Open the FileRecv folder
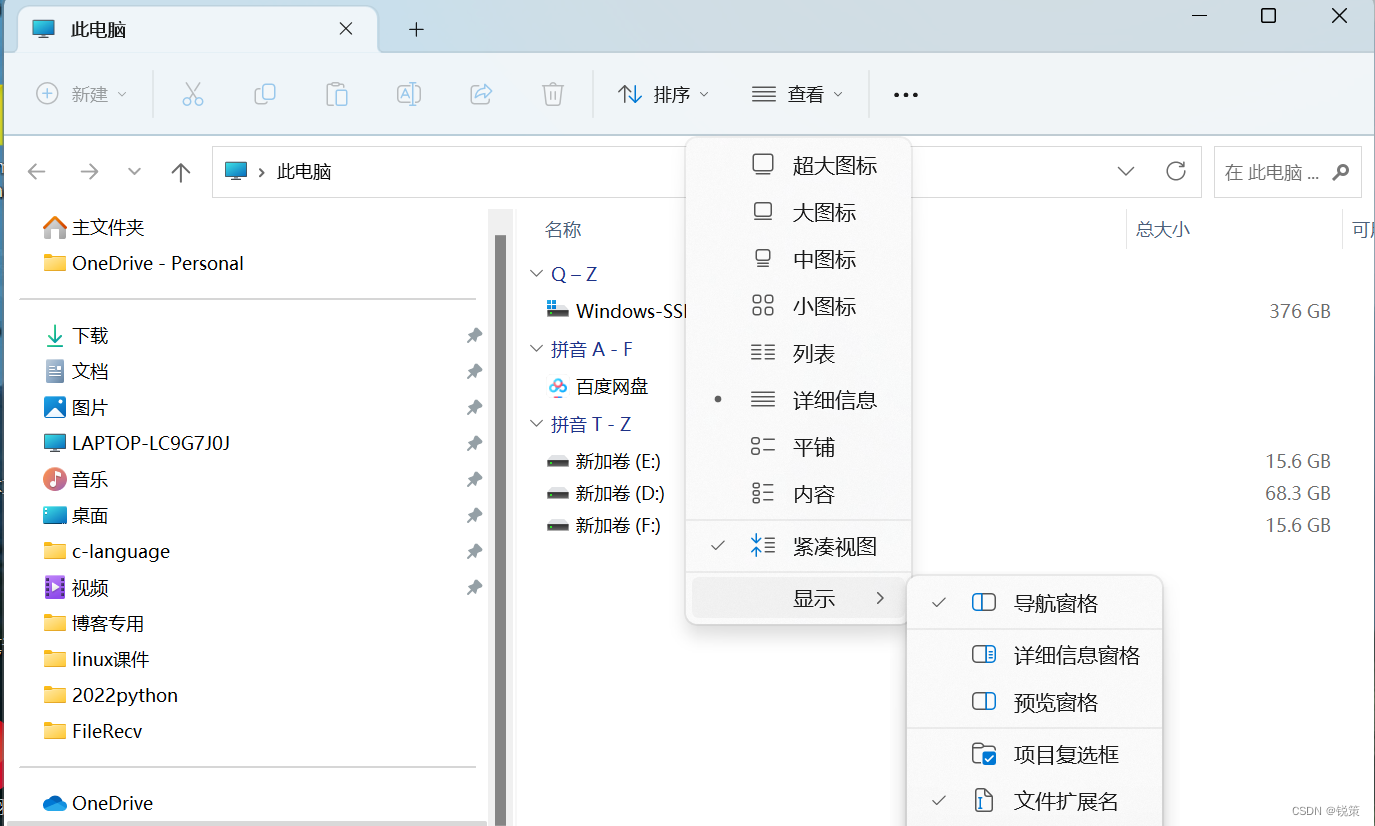The height and width of the screenshot is (826, 1375). 93,731
